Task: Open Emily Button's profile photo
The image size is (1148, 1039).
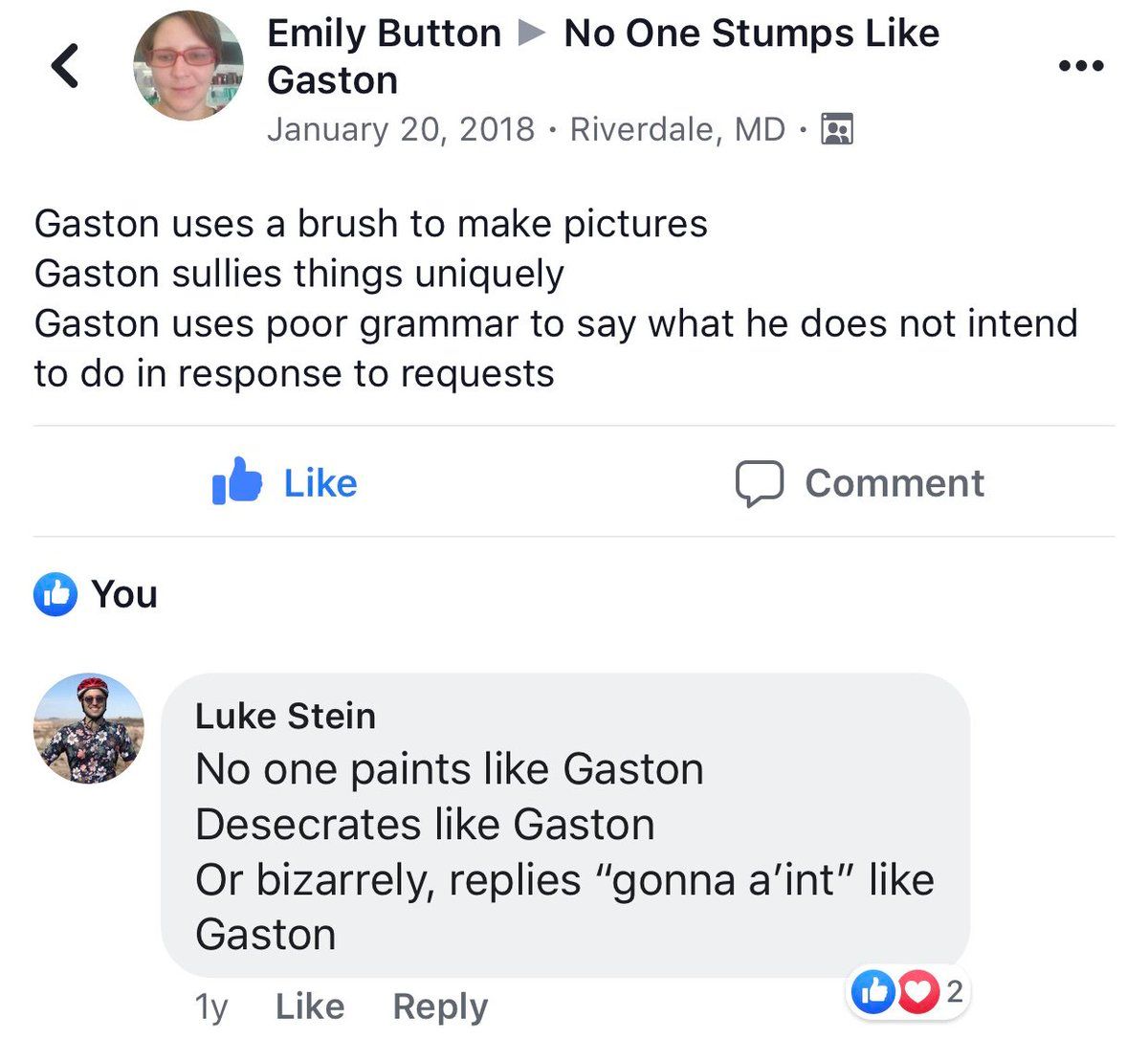Action: tap(188, 66)
